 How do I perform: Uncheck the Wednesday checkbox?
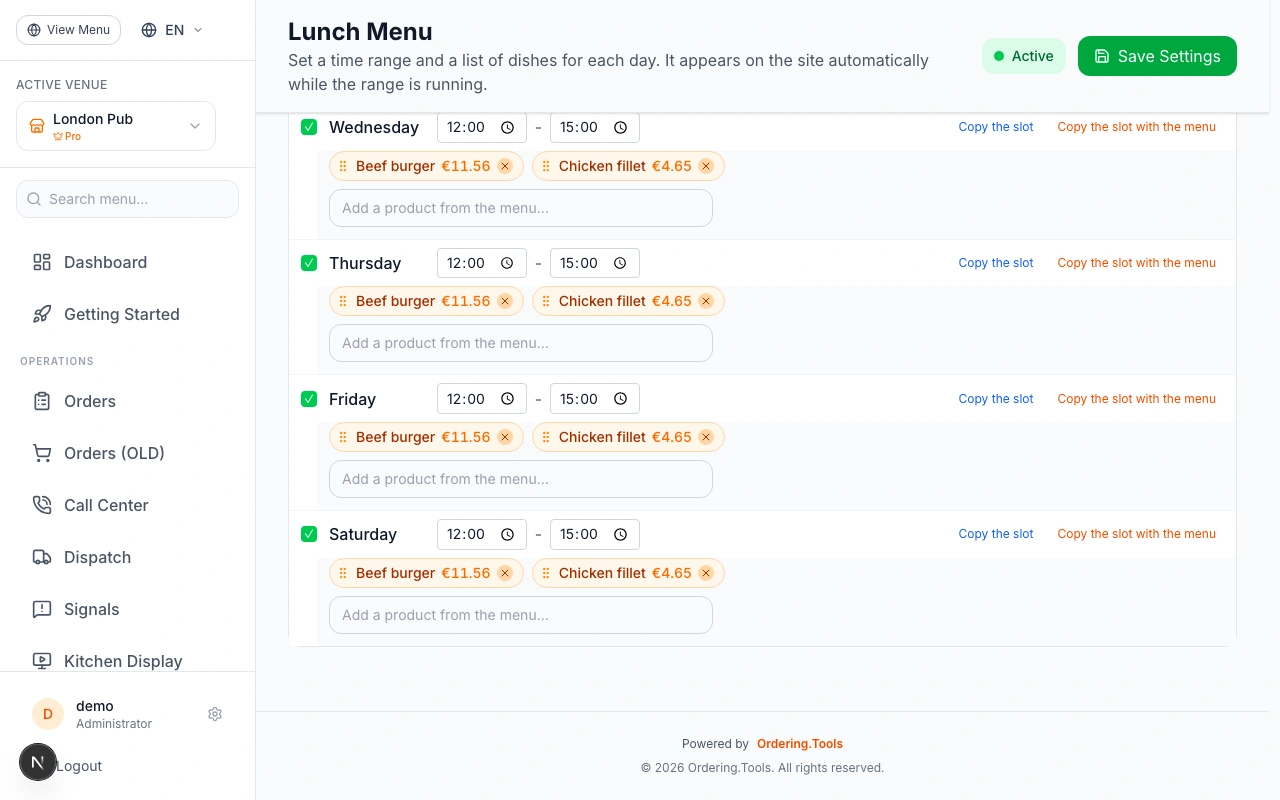point(309,127)
